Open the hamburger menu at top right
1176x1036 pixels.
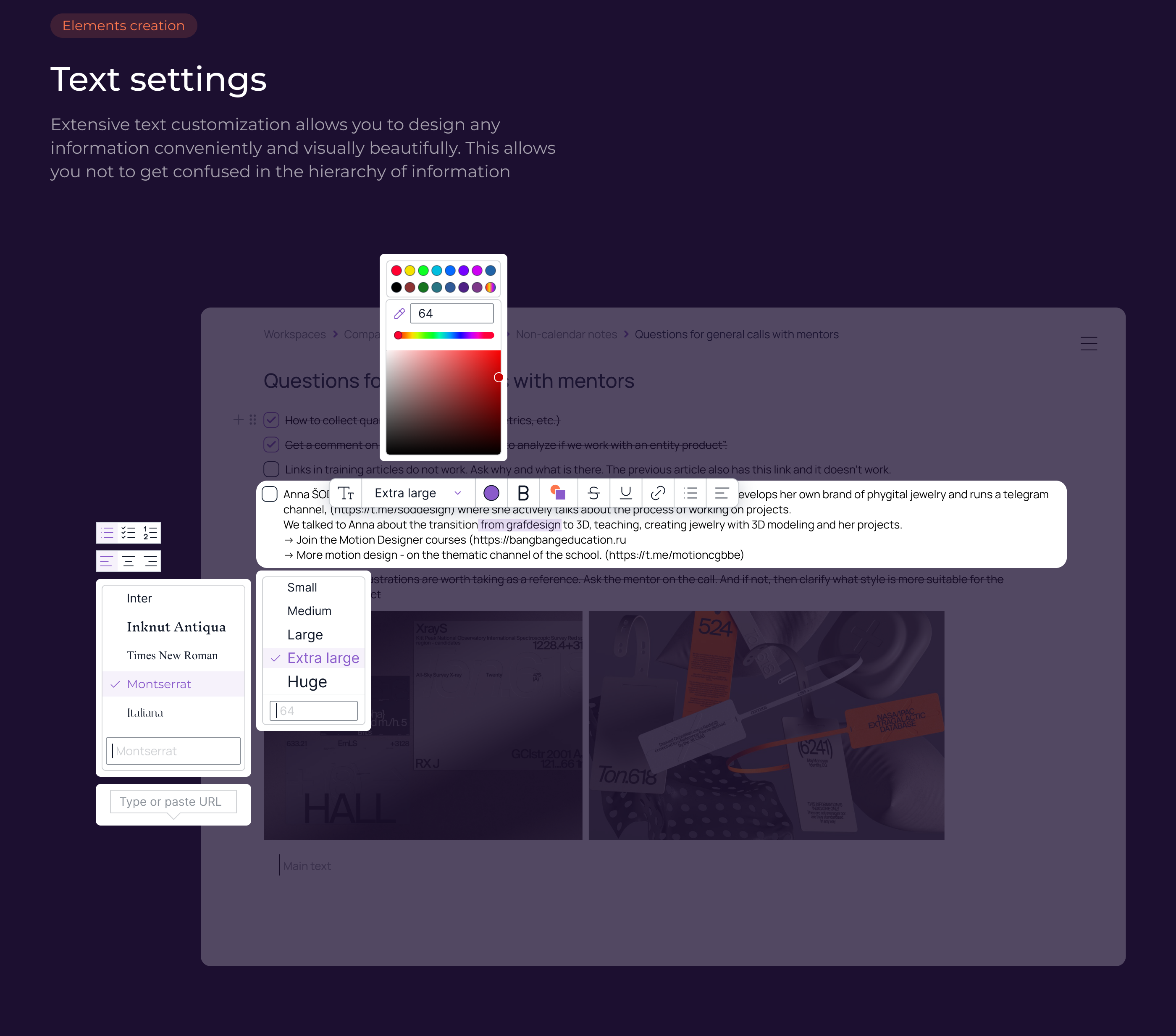click(1089, 344)
